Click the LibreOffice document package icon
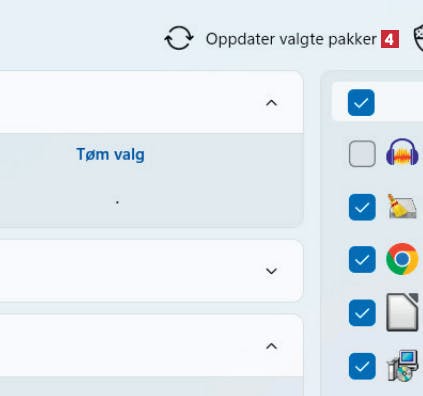Viewport: 423px width, 396px height. pos(402,312)
